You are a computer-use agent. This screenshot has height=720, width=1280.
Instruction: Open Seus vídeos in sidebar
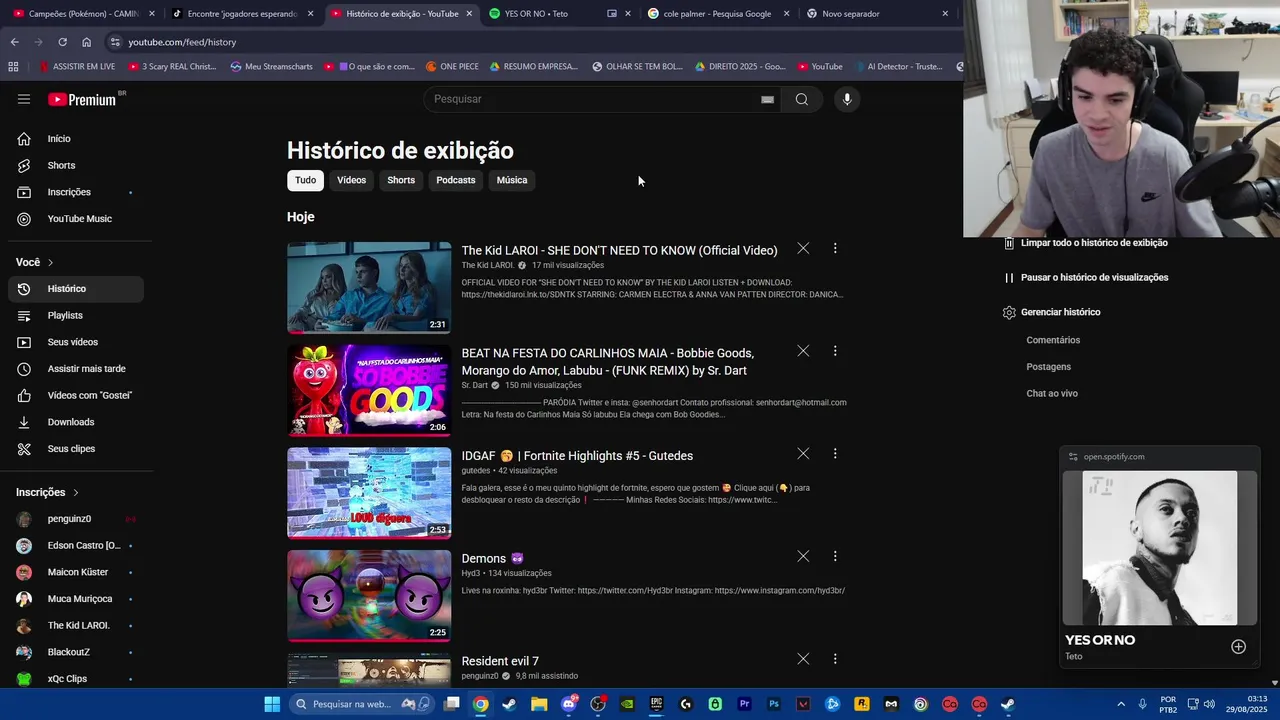click(x=76, y=342)
